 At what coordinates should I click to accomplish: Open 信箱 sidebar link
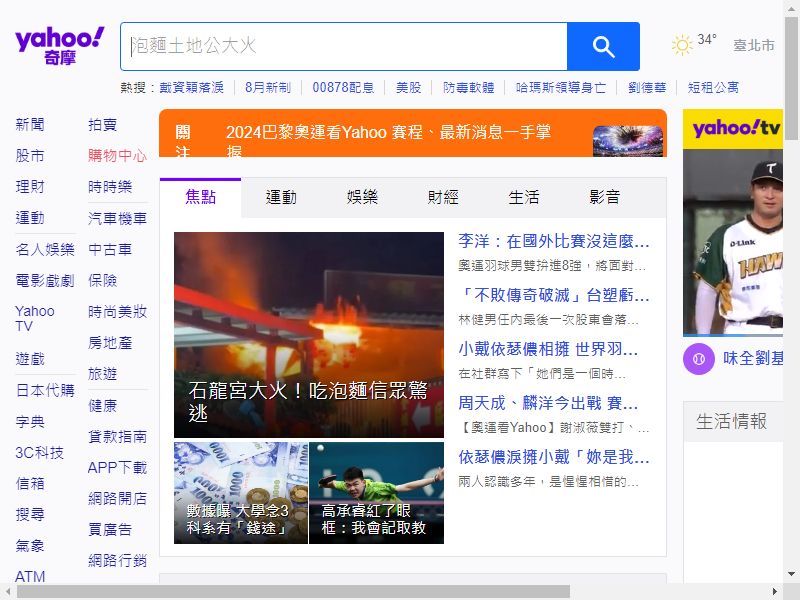coord(30,484)
